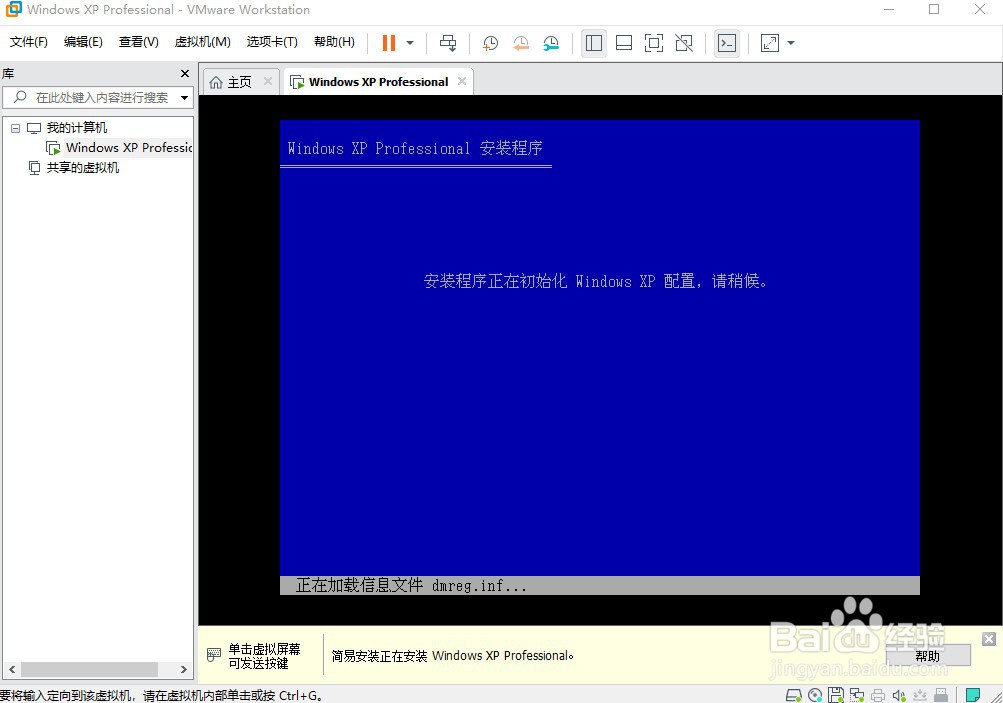Take a snapshot of the virtual machine
The height and width of the screenshot is (703, 1003).
491,43
